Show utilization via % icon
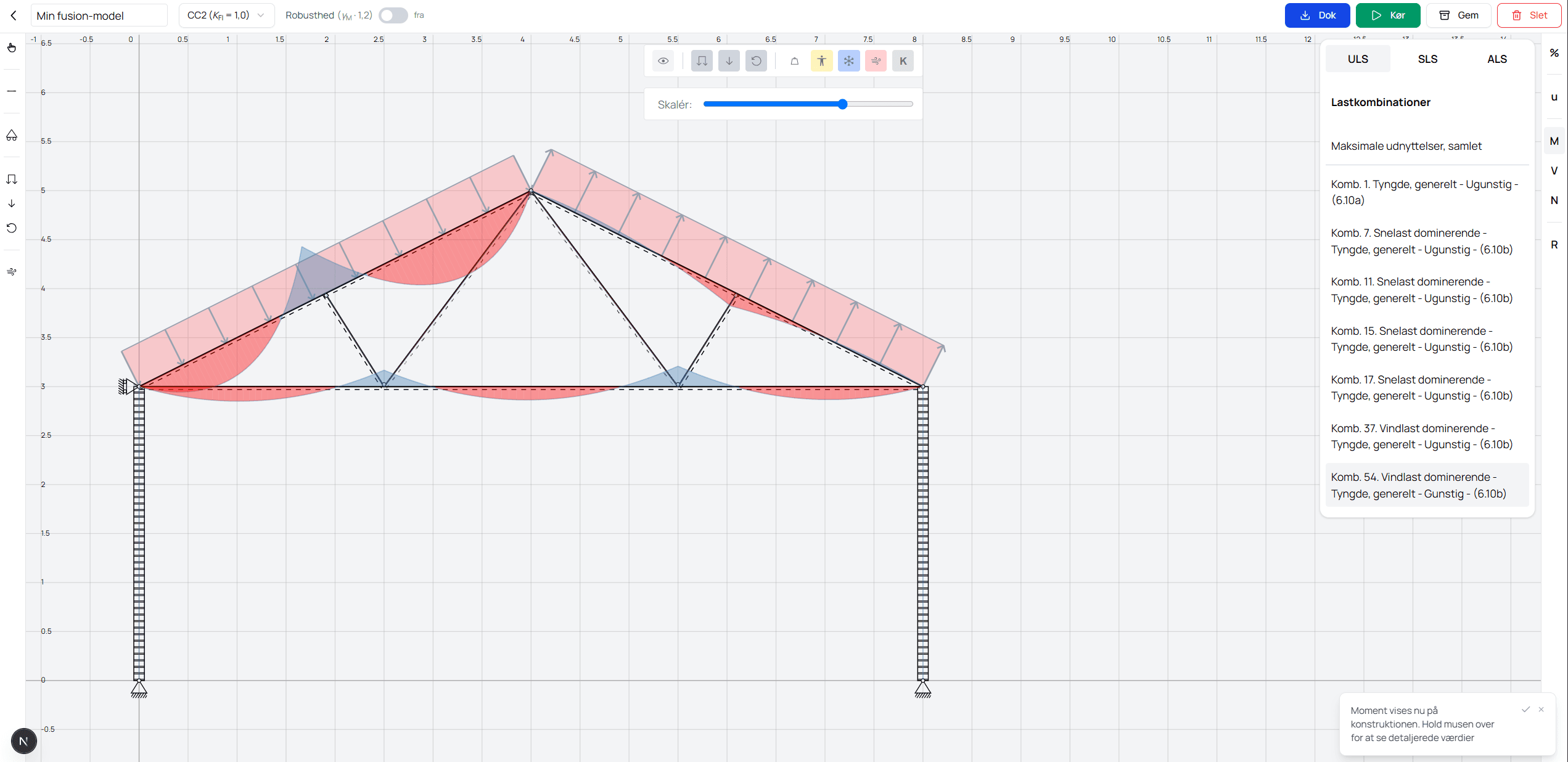The height and width of the screenshot is (762, 1568). coord(1554,53)
